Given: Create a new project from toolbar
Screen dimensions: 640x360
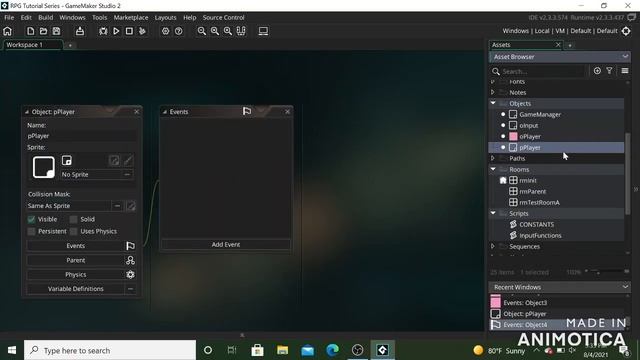Looking at the screenshot, I should 31,31.
